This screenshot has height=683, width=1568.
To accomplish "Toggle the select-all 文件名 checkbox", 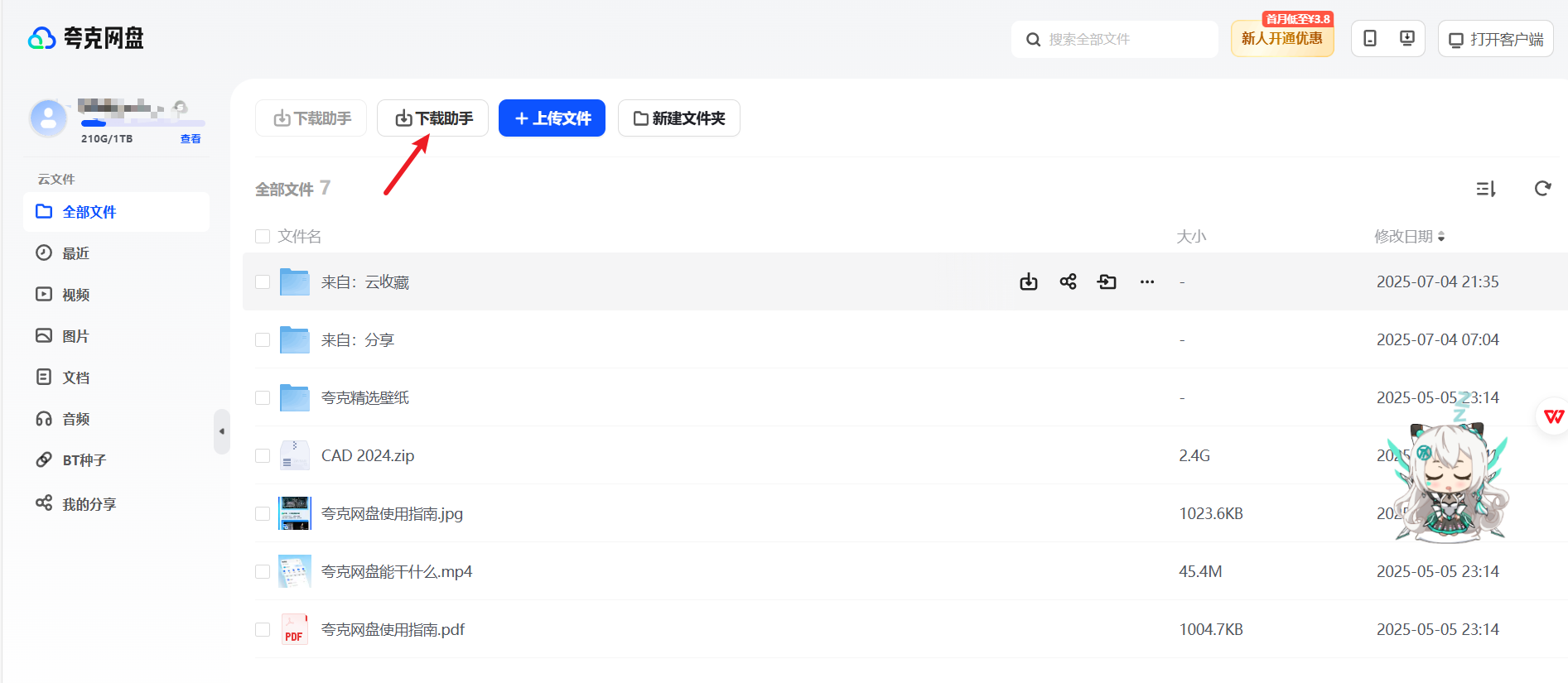I will tap(263, 236).
